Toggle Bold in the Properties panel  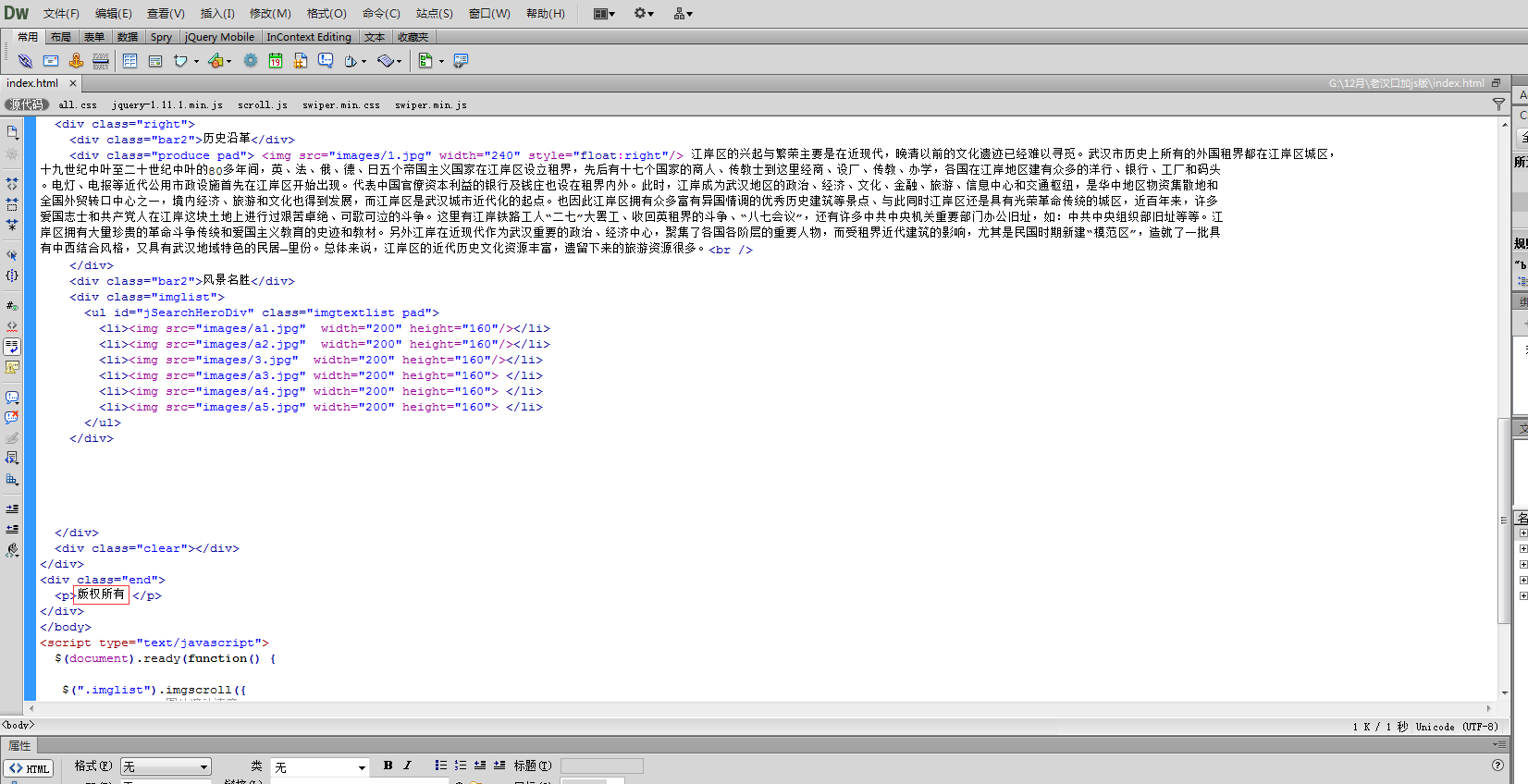point(388,766)
